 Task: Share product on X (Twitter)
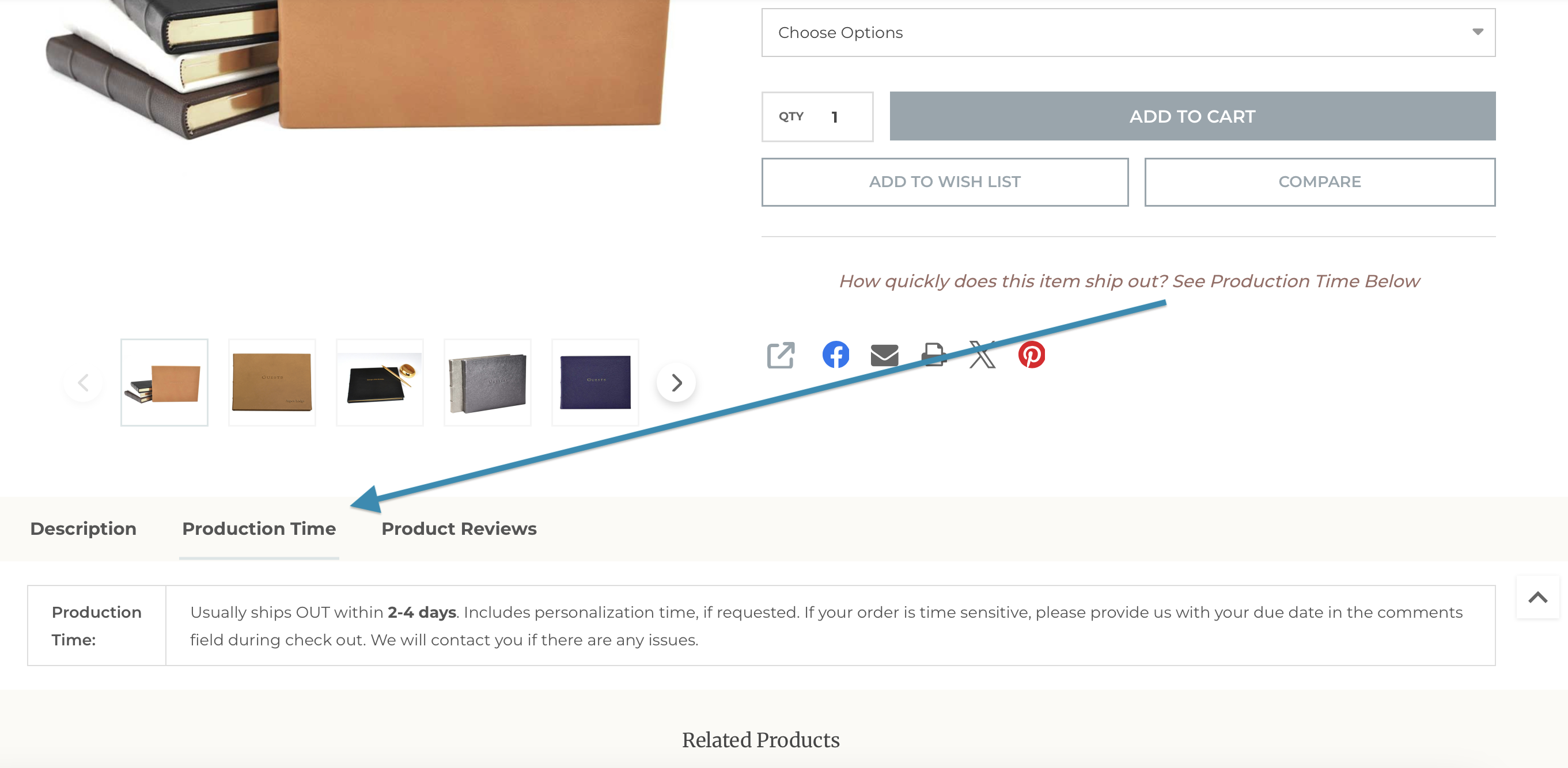pyautogui.click(x=982, y=355)
